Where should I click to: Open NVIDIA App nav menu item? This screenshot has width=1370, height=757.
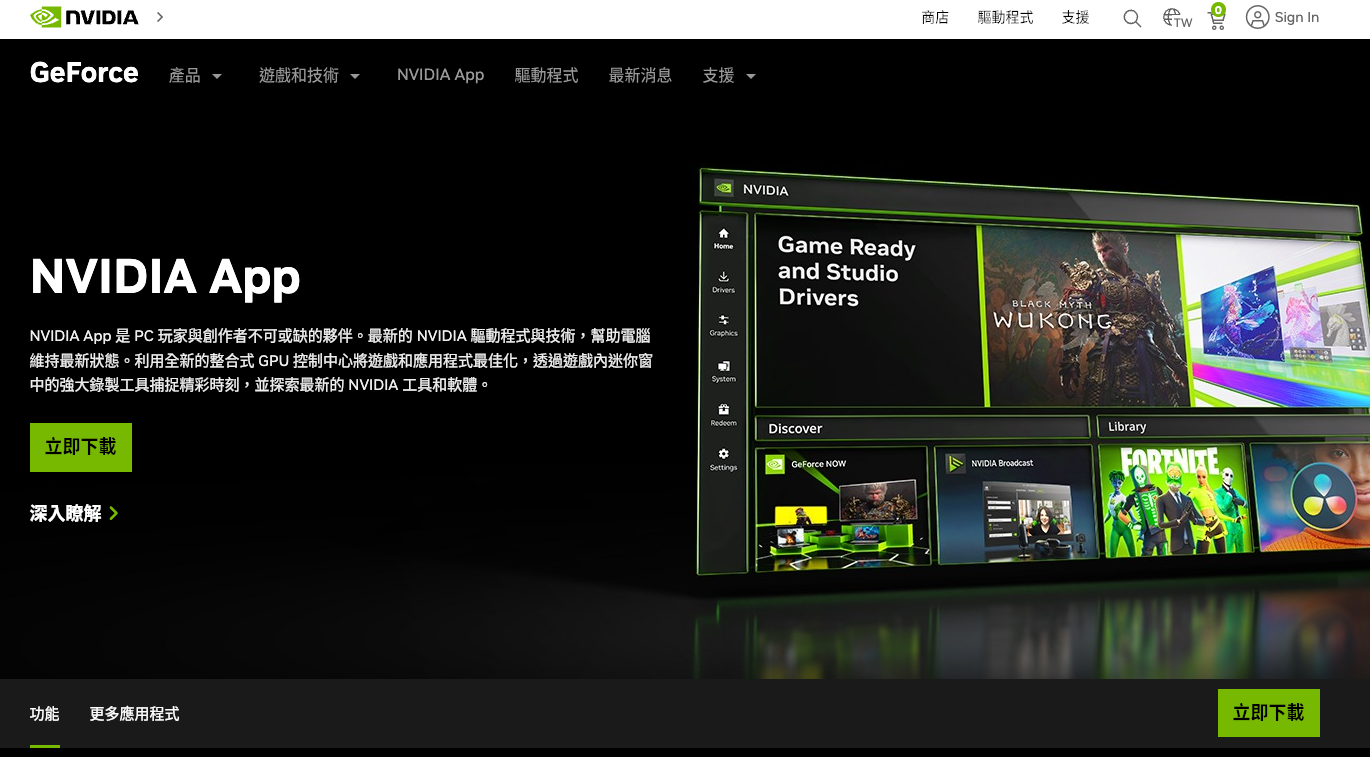[x=440, y=75]
